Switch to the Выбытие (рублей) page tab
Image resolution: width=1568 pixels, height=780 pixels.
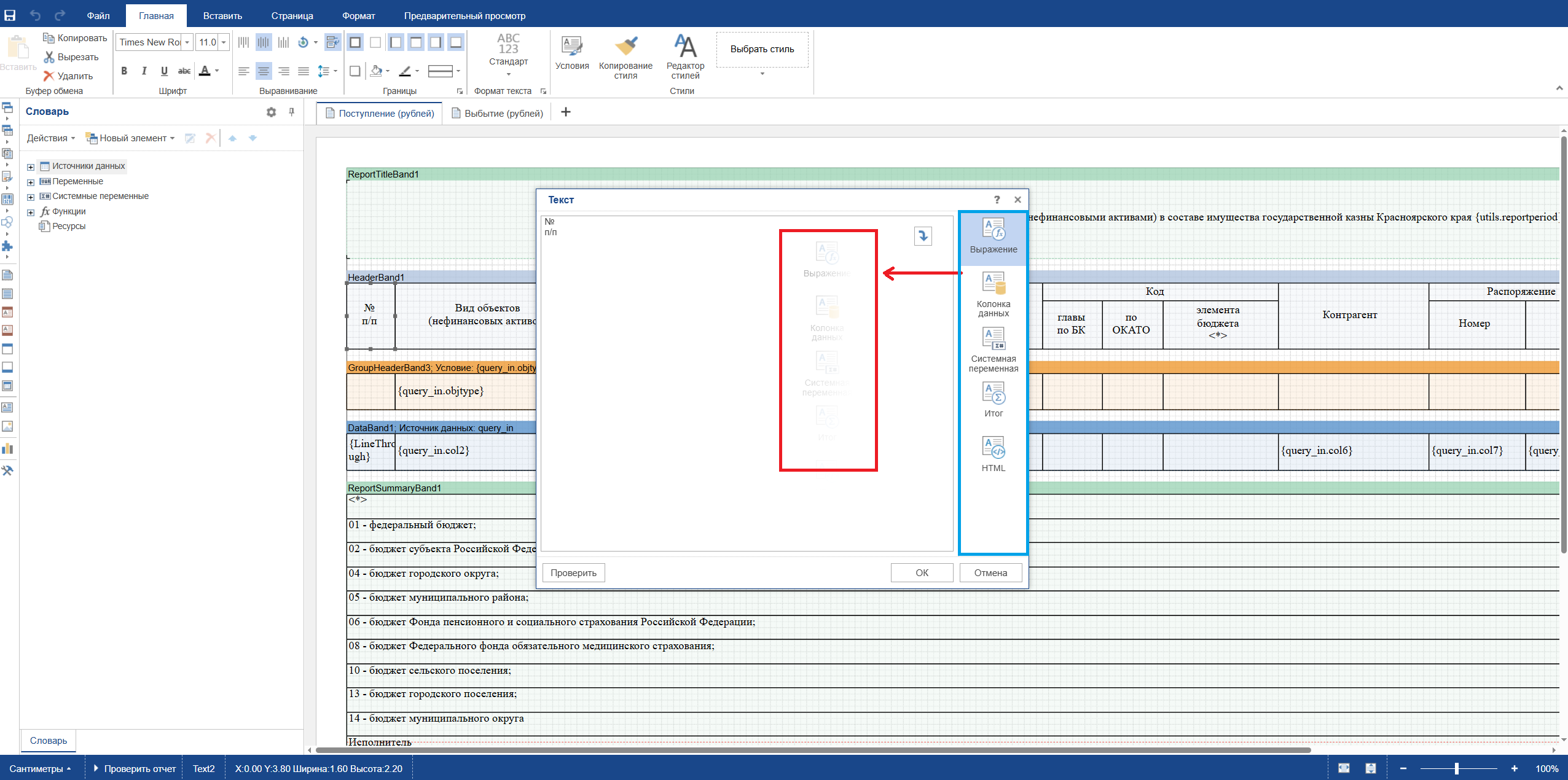(x=497, y=114)
